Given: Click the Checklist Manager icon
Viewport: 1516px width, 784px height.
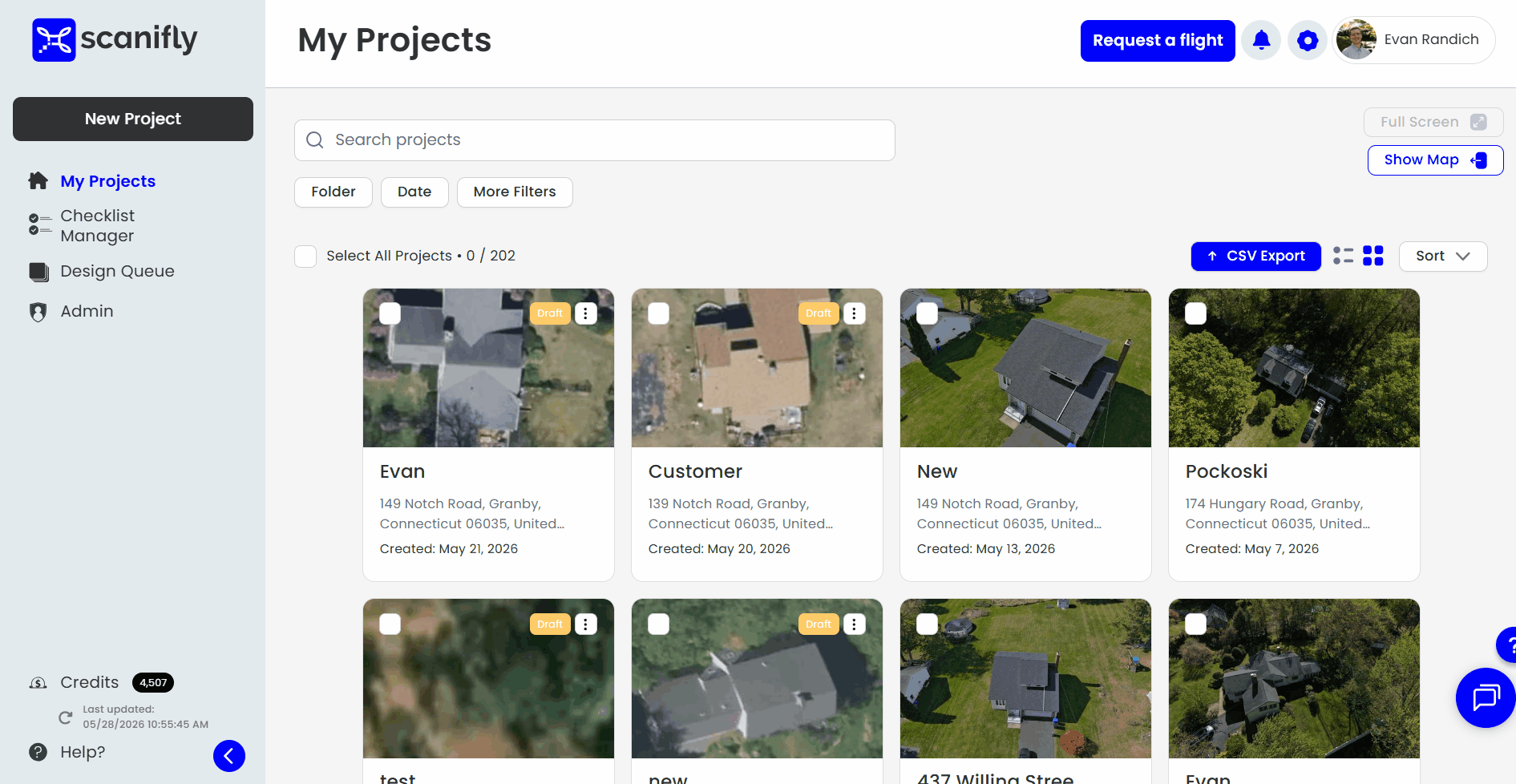Looking at the screenshot, I should (40, 224).
